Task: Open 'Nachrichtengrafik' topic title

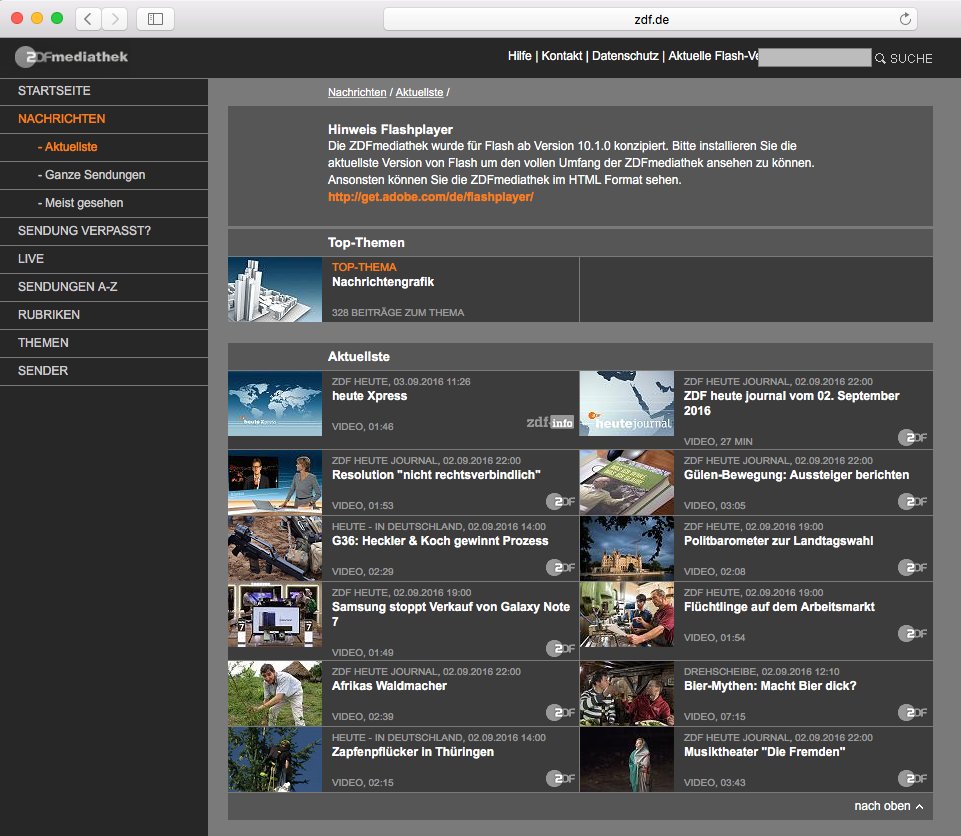Action: pos(383,282)
